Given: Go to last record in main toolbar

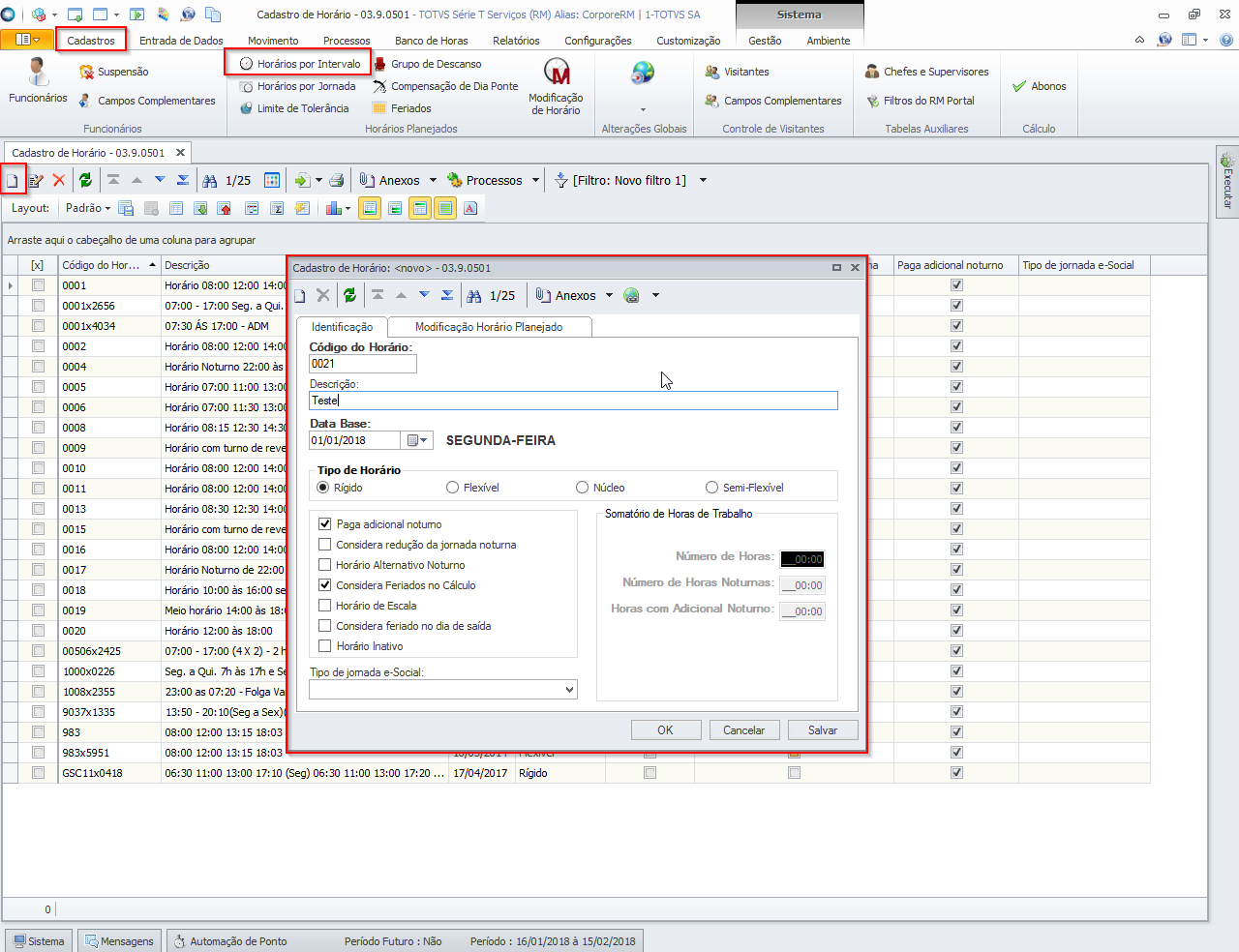Looking at the screenshot, I should [183, 181].
